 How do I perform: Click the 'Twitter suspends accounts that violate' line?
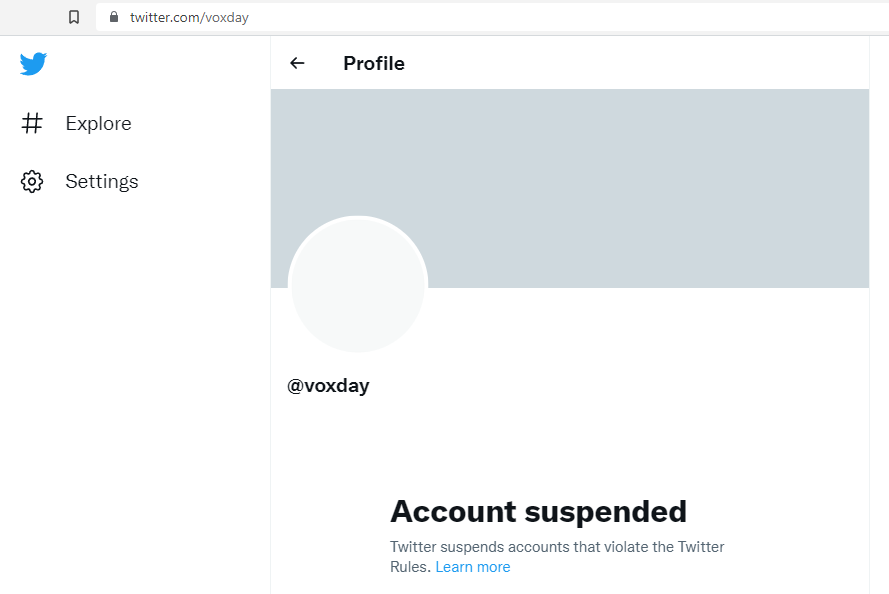tap(557, 547)
